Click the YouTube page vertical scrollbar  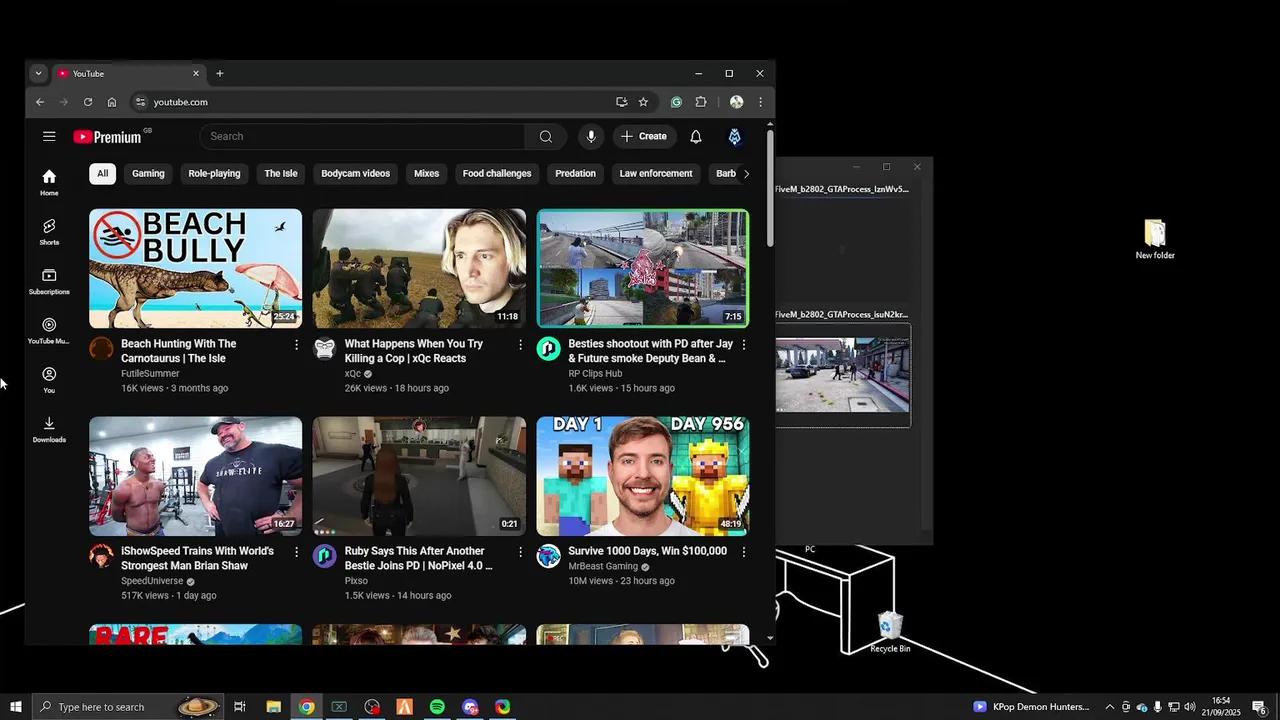(770, 190)
